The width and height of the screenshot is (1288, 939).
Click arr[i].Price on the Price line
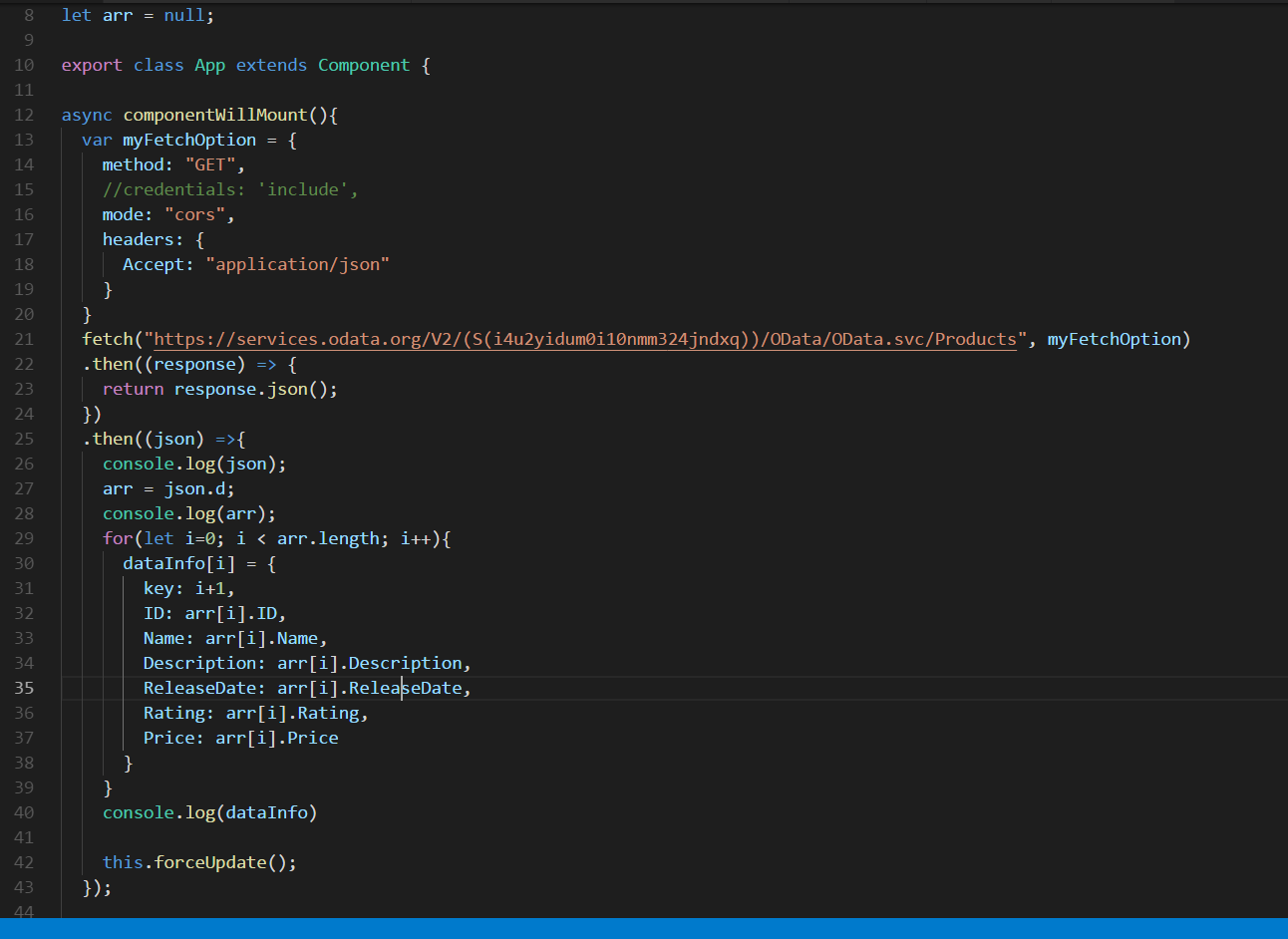tap(276, 739)
